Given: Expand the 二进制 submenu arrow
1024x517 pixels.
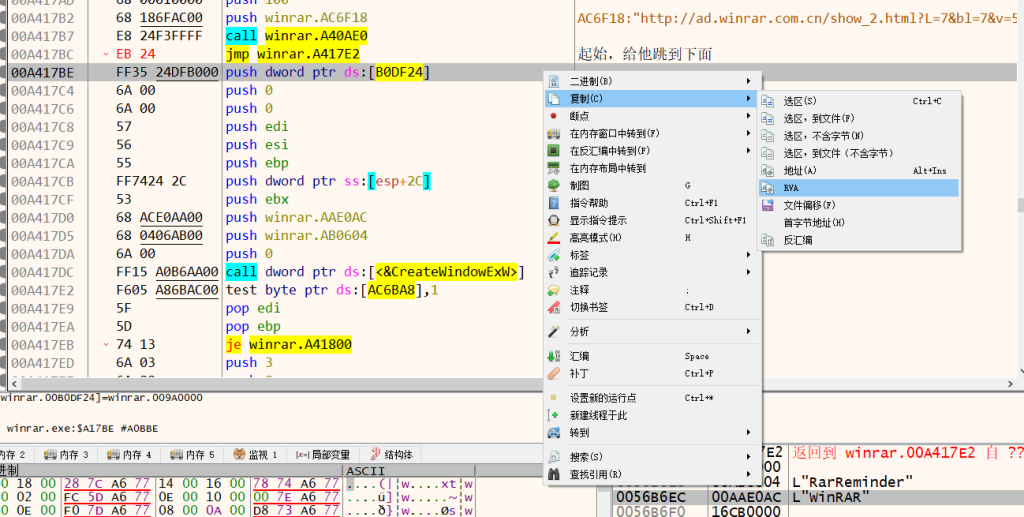Looking at the screenshot, I should click(x=748, y=81).
